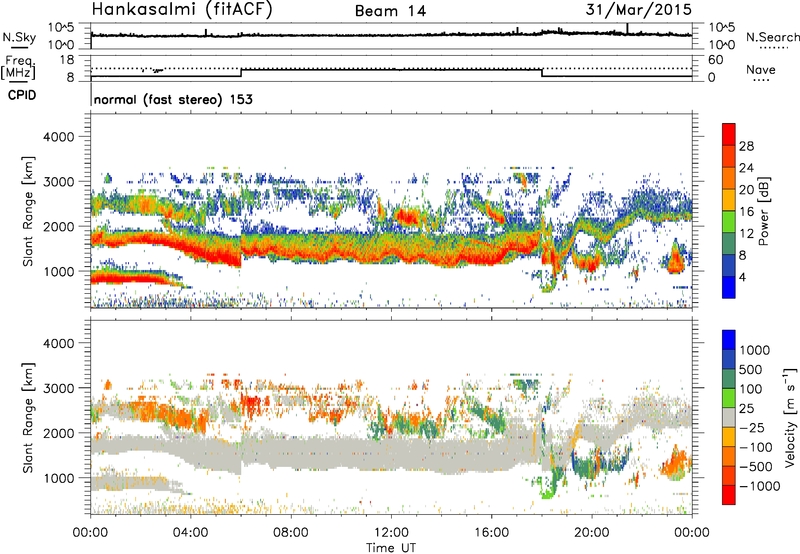
Task: Click the 'N.Sky' legend label
Action: point(19,37)
